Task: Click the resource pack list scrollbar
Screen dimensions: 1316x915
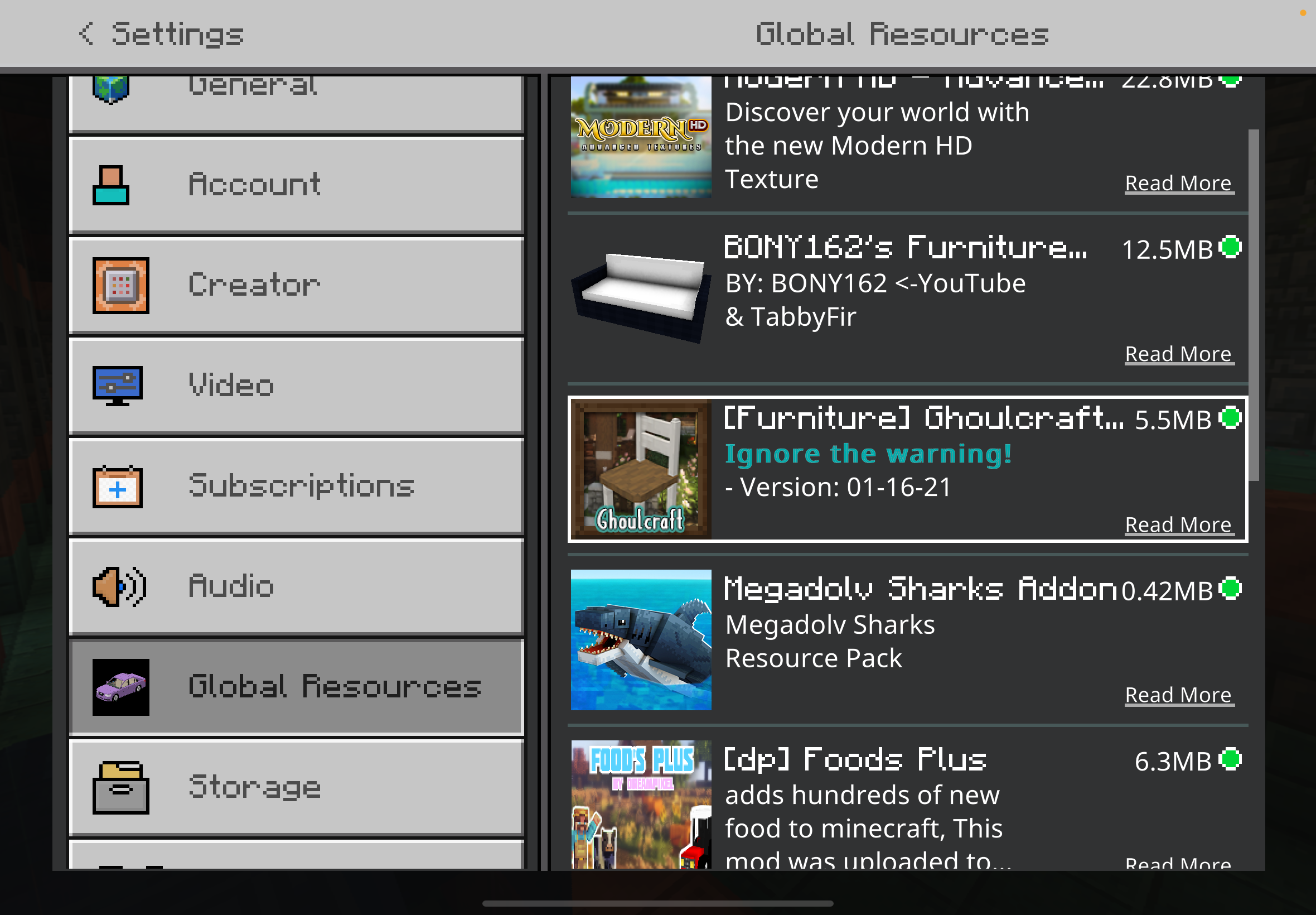Action: (x=1253, y=305)
